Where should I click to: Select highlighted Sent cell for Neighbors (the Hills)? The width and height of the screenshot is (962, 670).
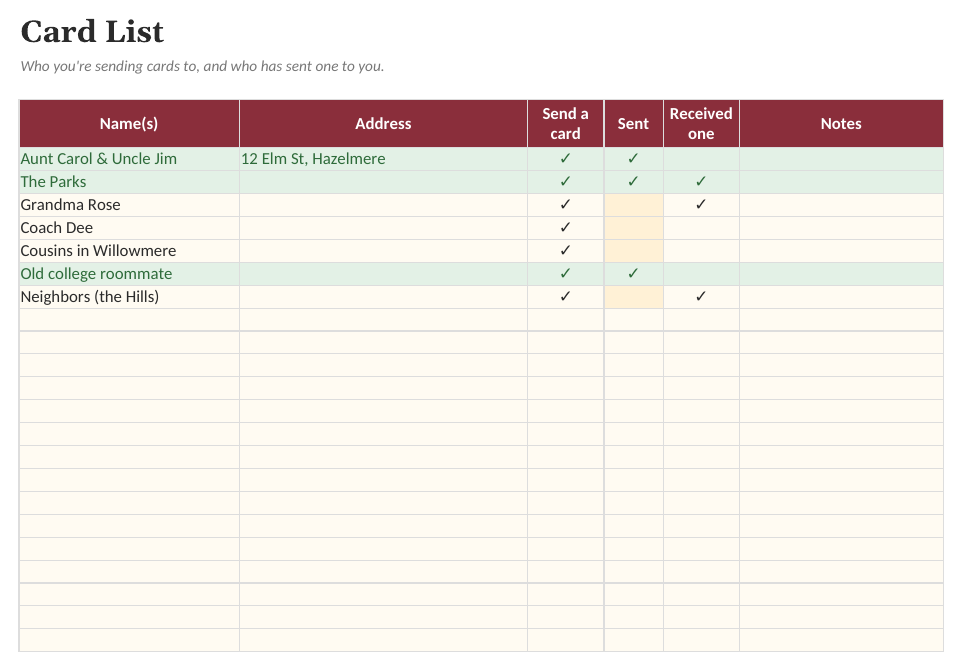coord(633,297)
